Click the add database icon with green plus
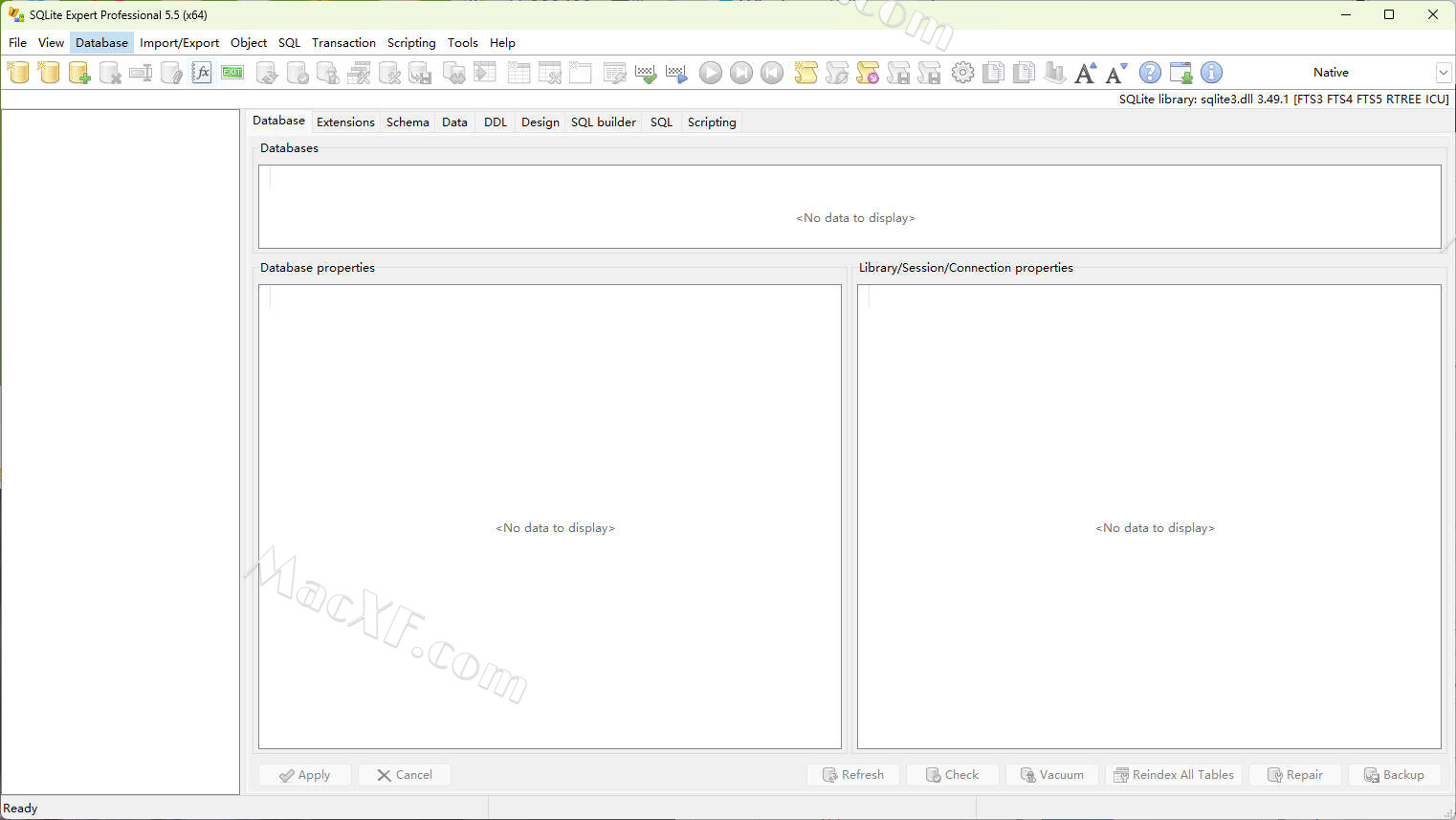Image resolution: width=1456 pixels, height=820 pixels. pyautogui.click(x=79, y=73)
